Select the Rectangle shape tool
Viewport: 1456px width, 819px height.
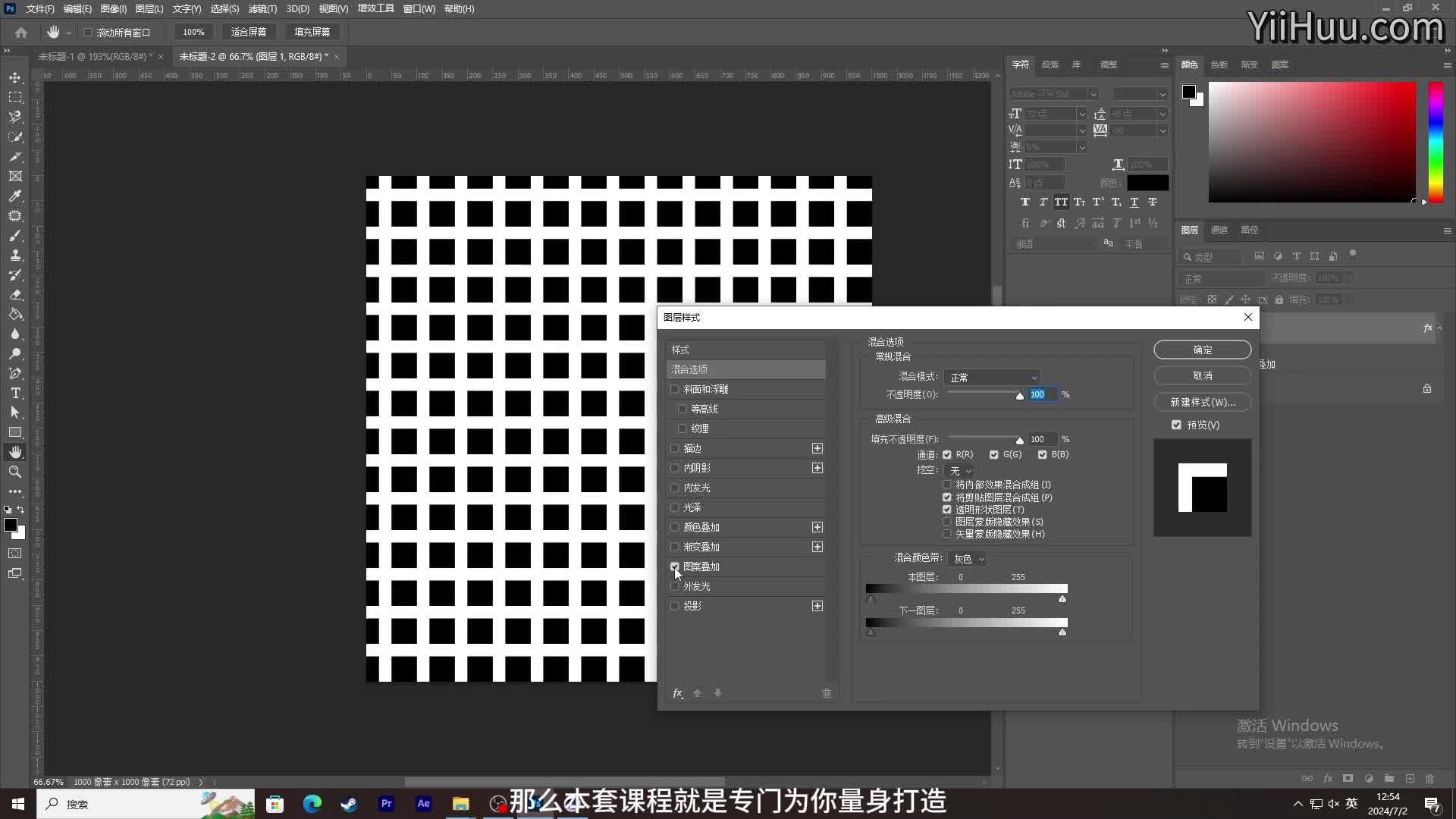15,432
